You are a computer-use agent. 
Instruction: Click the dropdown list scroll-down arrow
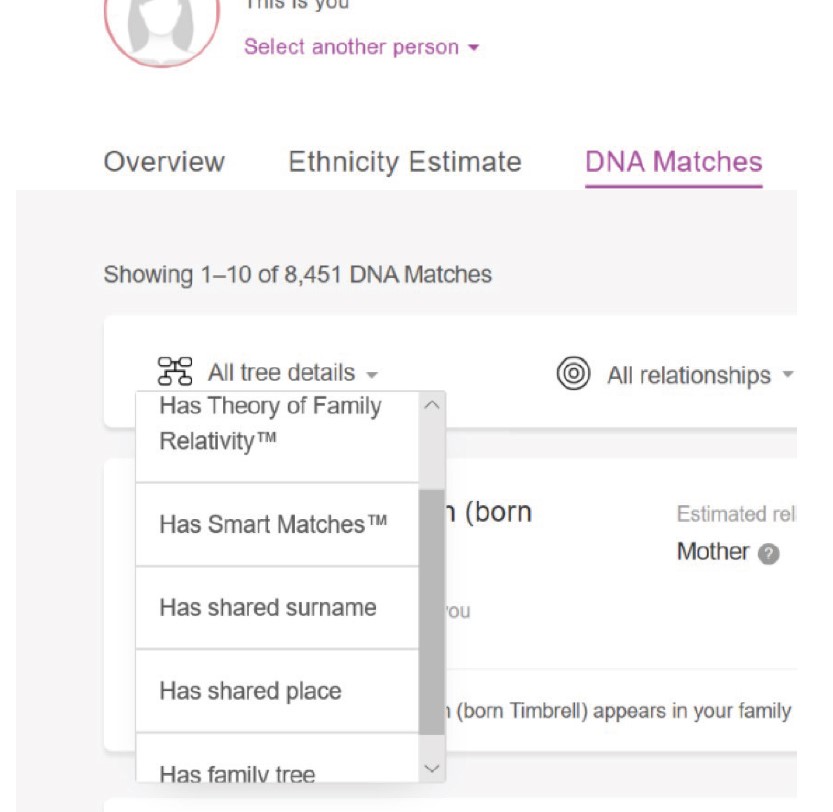[x=431, y=768]
